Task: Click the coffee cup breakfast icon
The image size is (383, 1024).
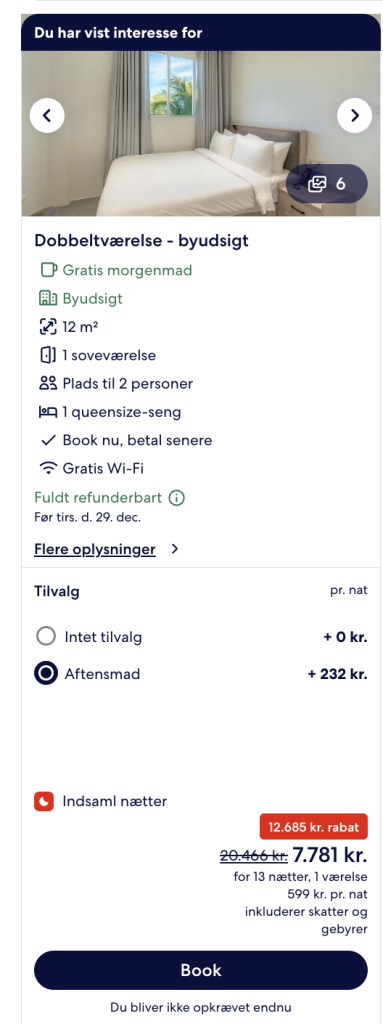Action: [x=48, y=270]
